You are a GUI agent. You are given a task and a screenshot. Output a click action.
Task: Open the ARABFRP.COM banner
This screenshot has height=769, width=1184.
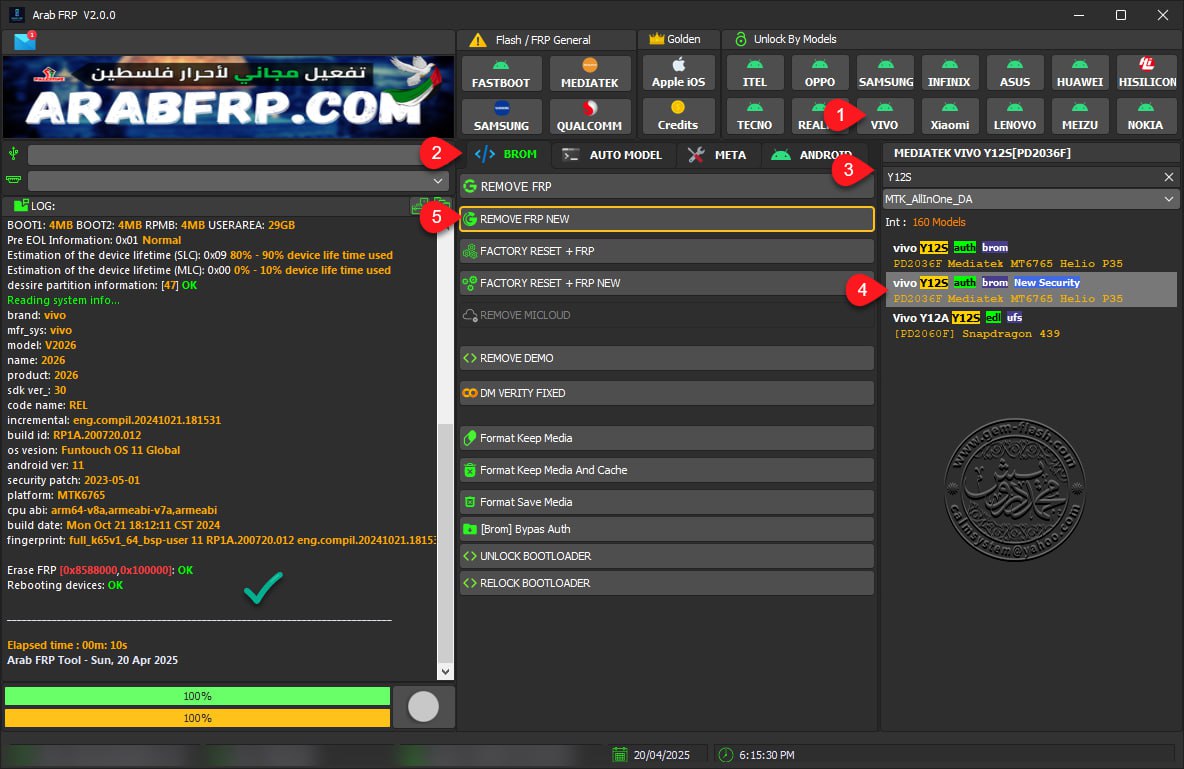[229, 97]
